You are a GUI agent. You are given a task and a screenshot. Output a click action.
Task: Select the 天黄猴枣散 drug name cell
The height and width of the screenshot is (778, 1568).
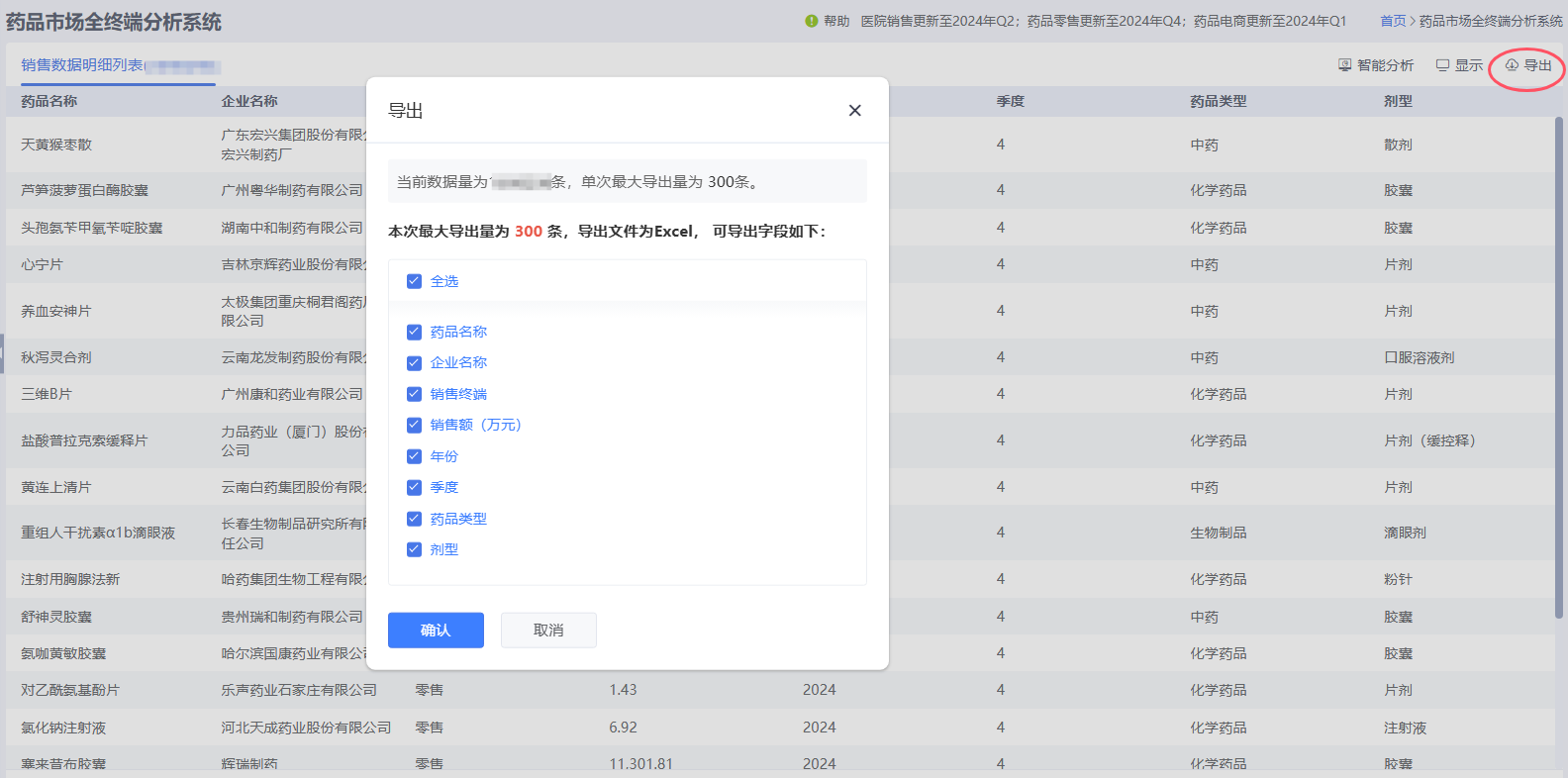pos(56,145)
